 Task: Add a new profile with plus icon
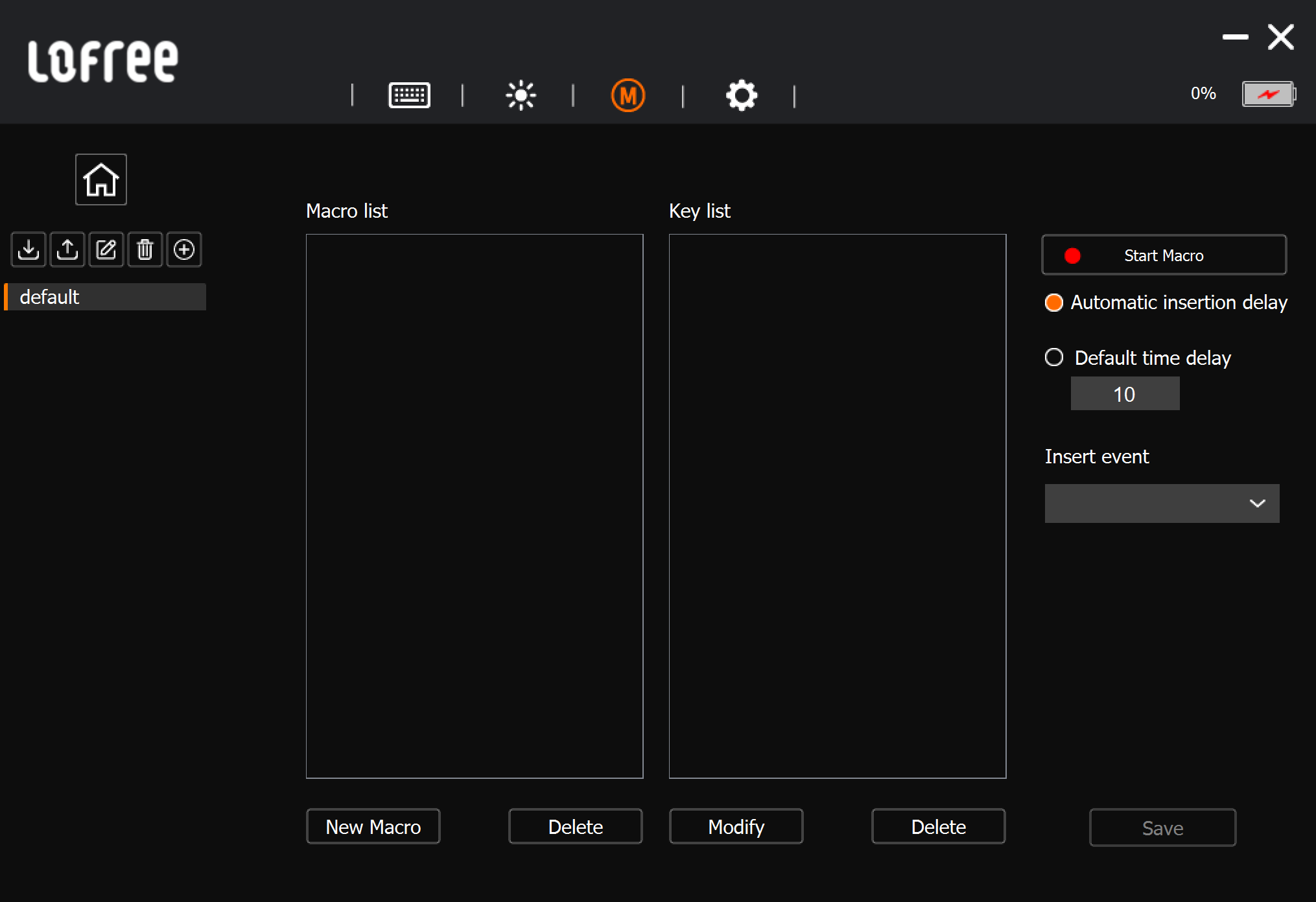click(184, 249)
